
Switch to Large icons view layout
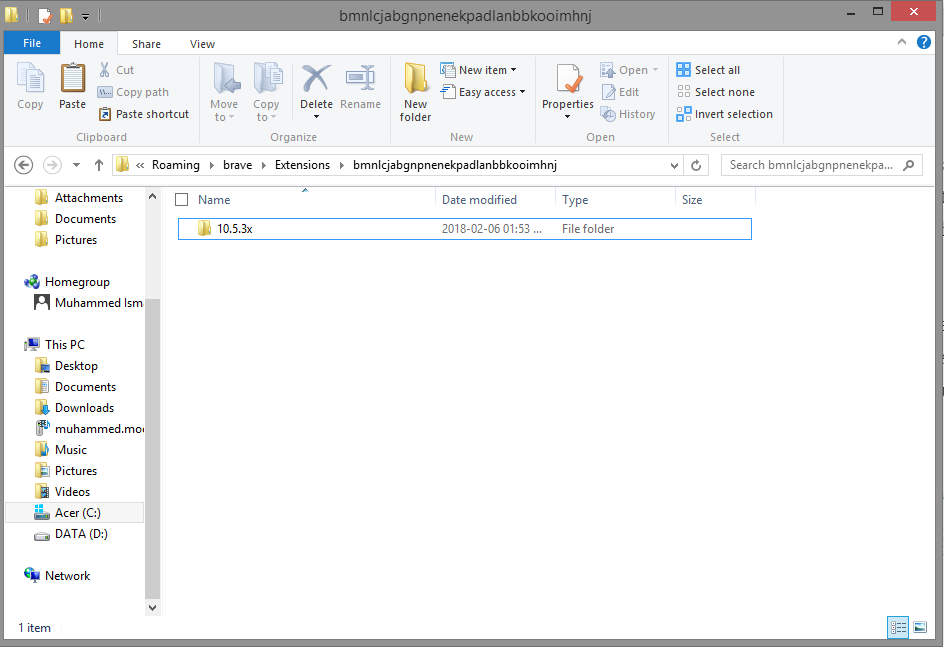coord(920,628)
